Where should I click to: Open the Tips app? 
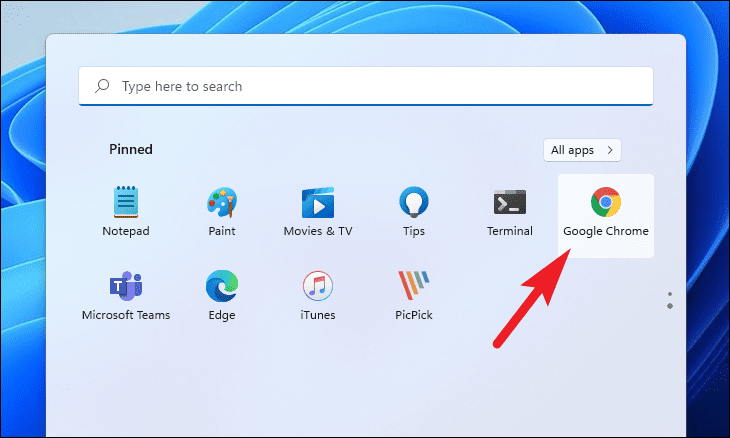pyautogui.click(x=413, y=212)
